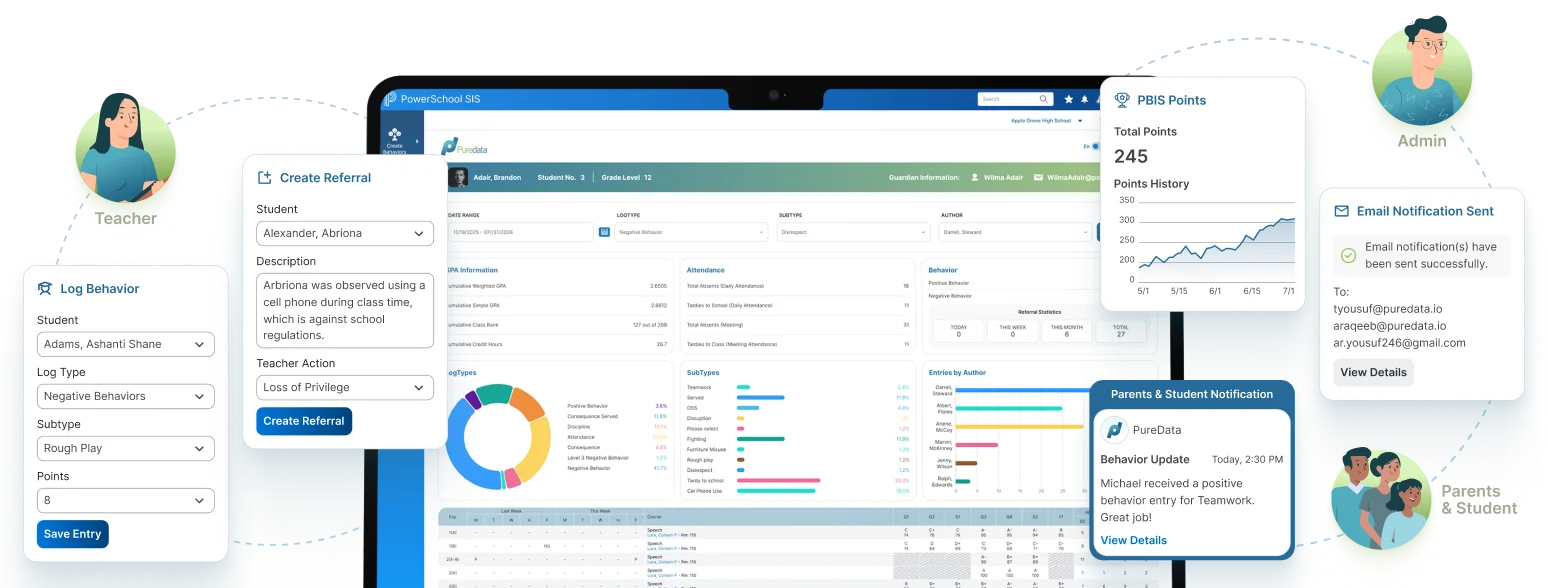This screenshot has height=588, width=1548.
Task: Open the View Details link in Behavior Update
Action: (1133, 540)
